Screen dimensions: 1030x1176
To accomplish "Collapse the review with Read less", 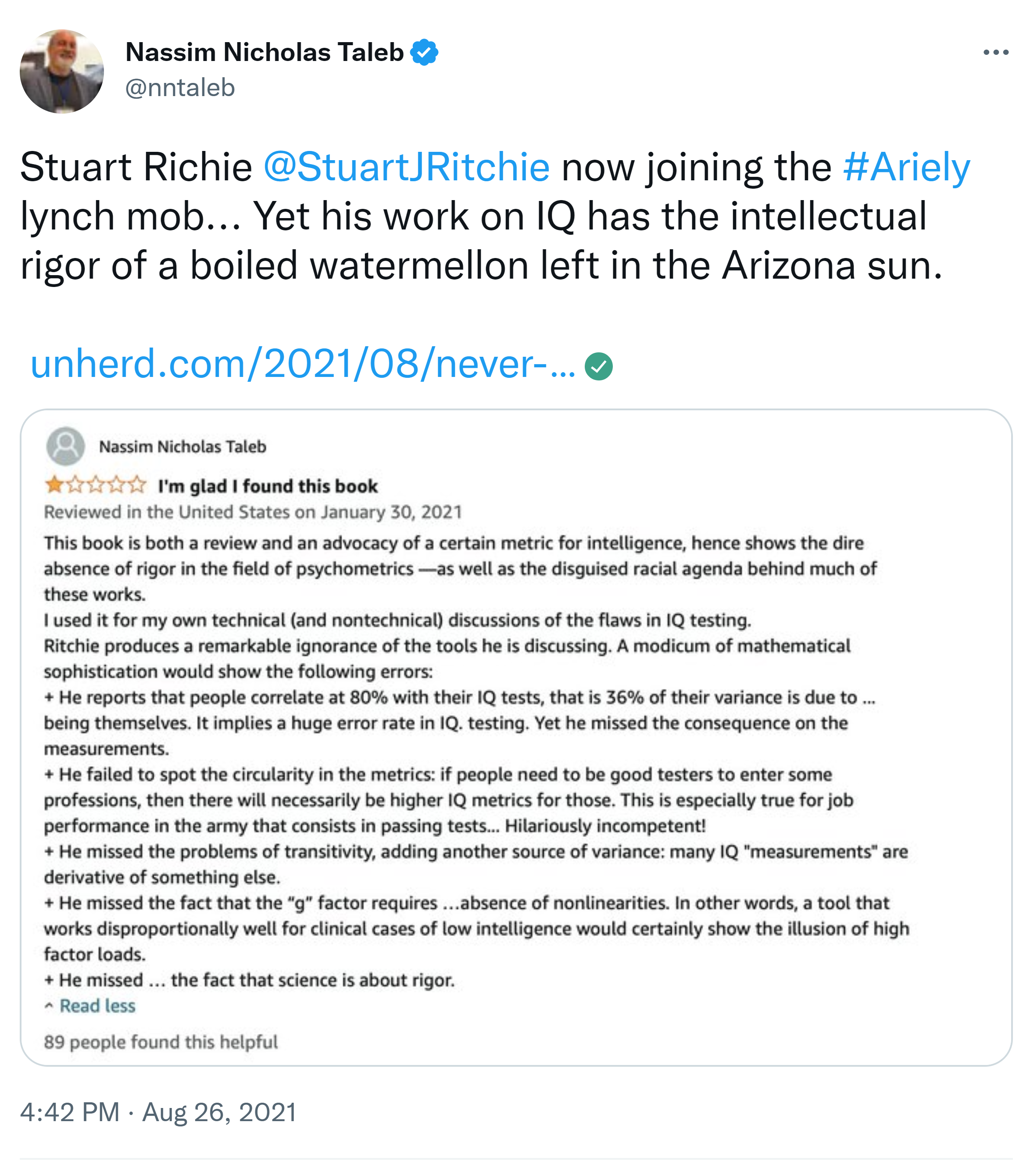I will pyautogui.click(x=97, y=1005).
